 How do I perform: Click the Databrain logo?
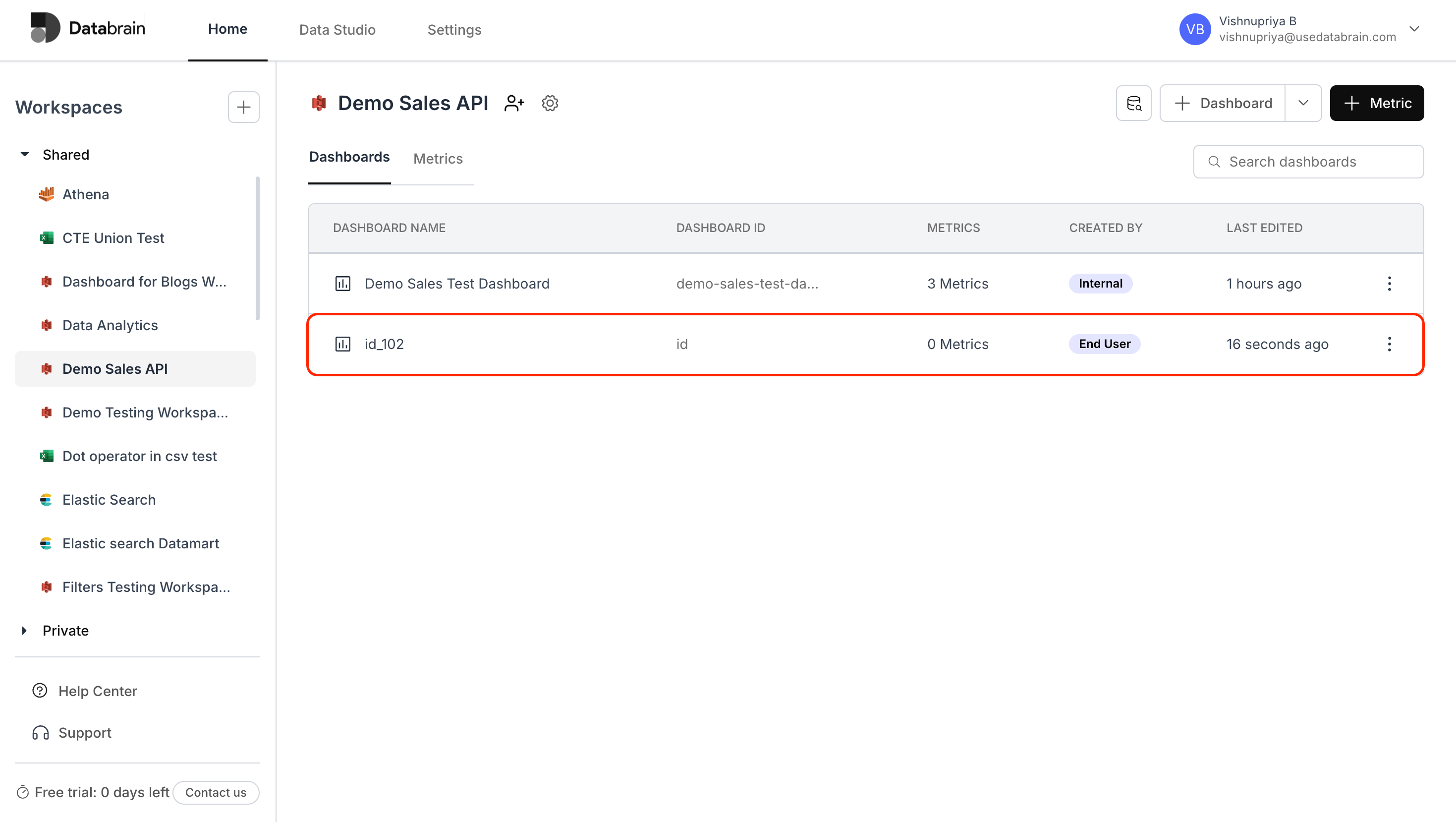pos(88,28)
